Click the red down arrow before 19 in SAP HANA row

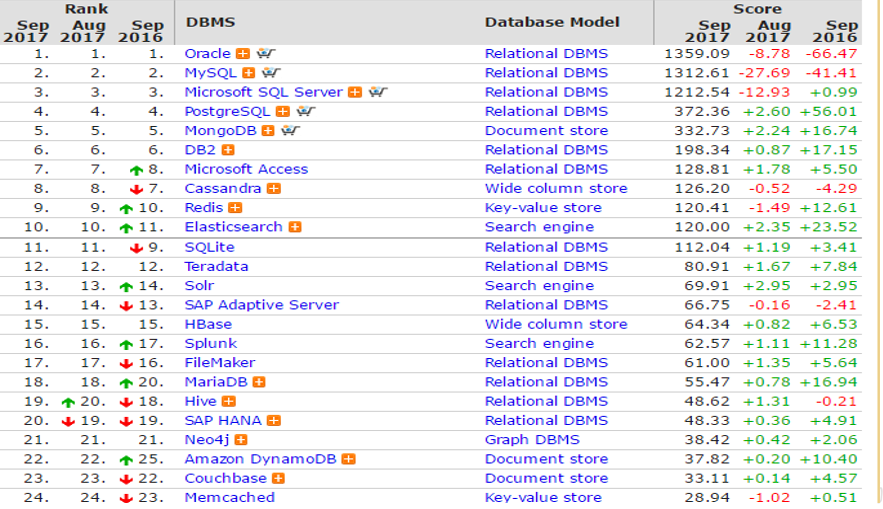[x=68, y=421]
